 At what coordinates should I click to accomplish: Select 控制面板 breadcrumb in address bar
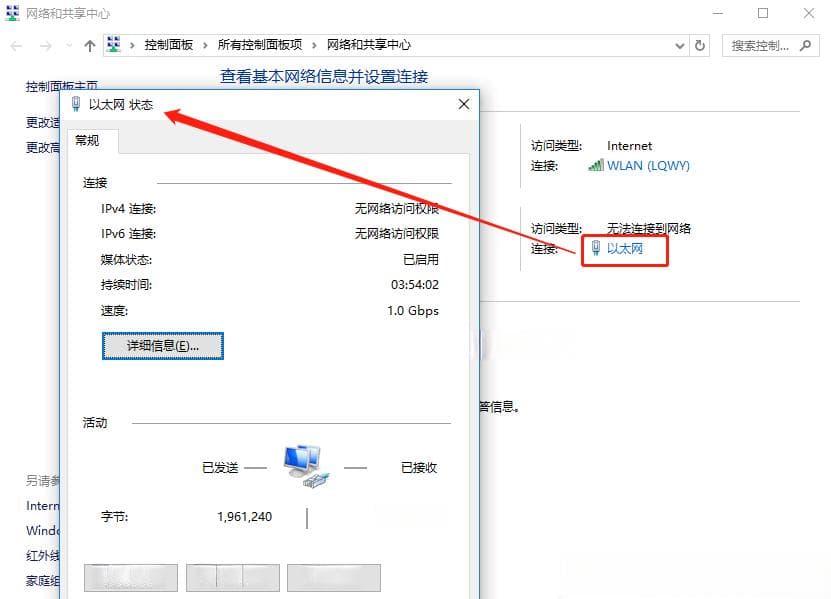pos(169,45)
